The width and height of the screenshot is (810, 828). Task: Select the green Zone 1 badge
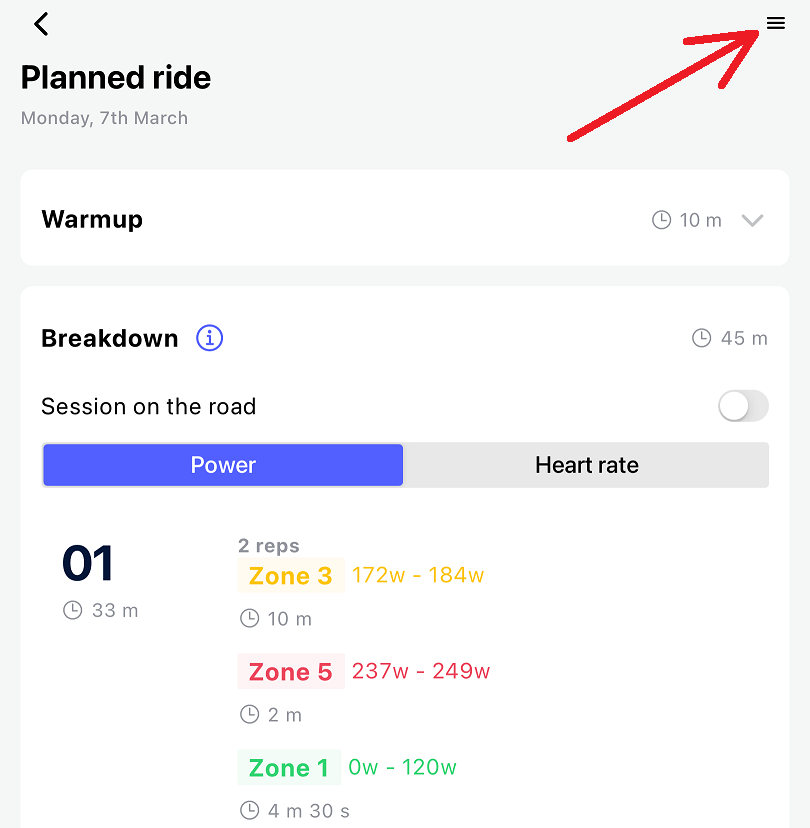click(289, 768)
